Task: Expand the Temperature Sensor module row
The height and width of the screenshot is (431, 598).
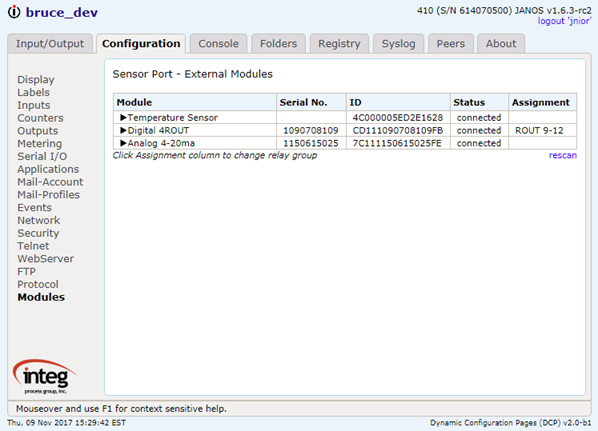Action: [123, 117]
